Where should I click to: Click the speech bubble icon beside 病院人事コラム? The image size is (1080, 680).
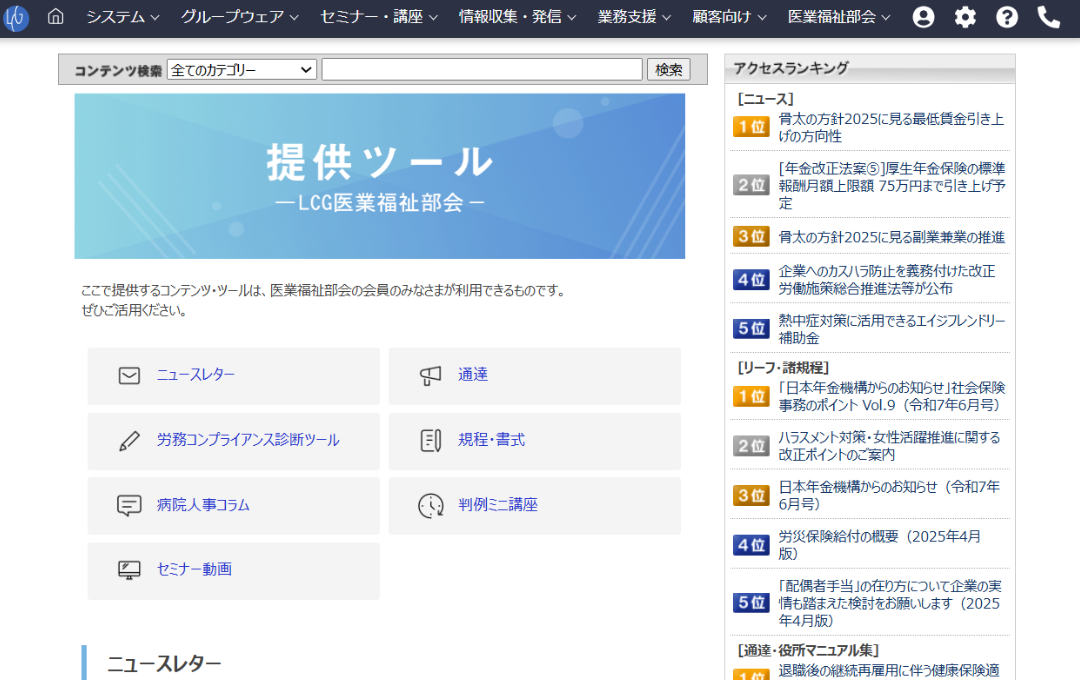(x=129, y=506)
